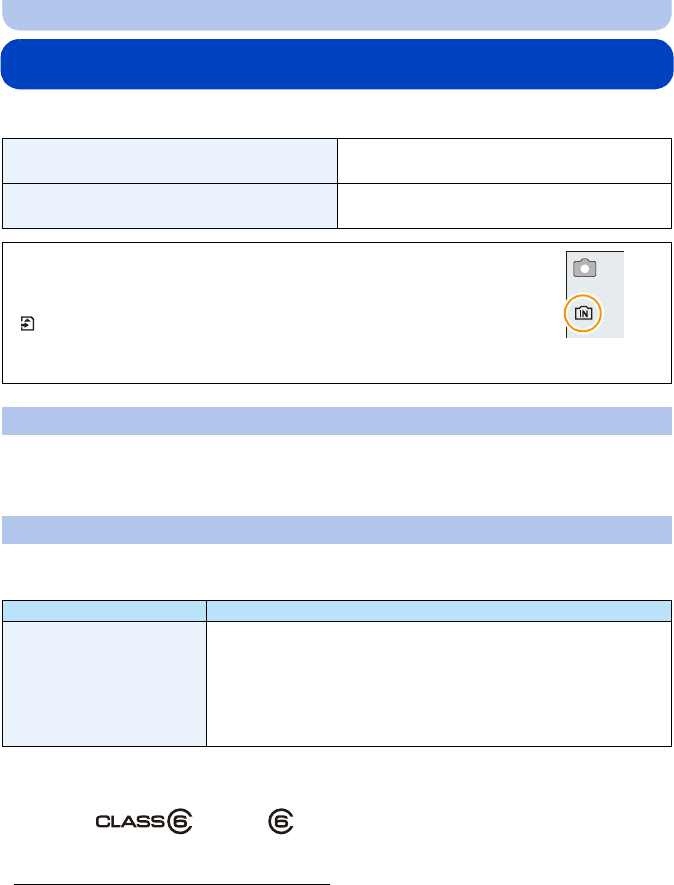Click the second light blue section heading bar
Image resolution: width=674 pixels, height=885 pixels.
tap(336, 529)
